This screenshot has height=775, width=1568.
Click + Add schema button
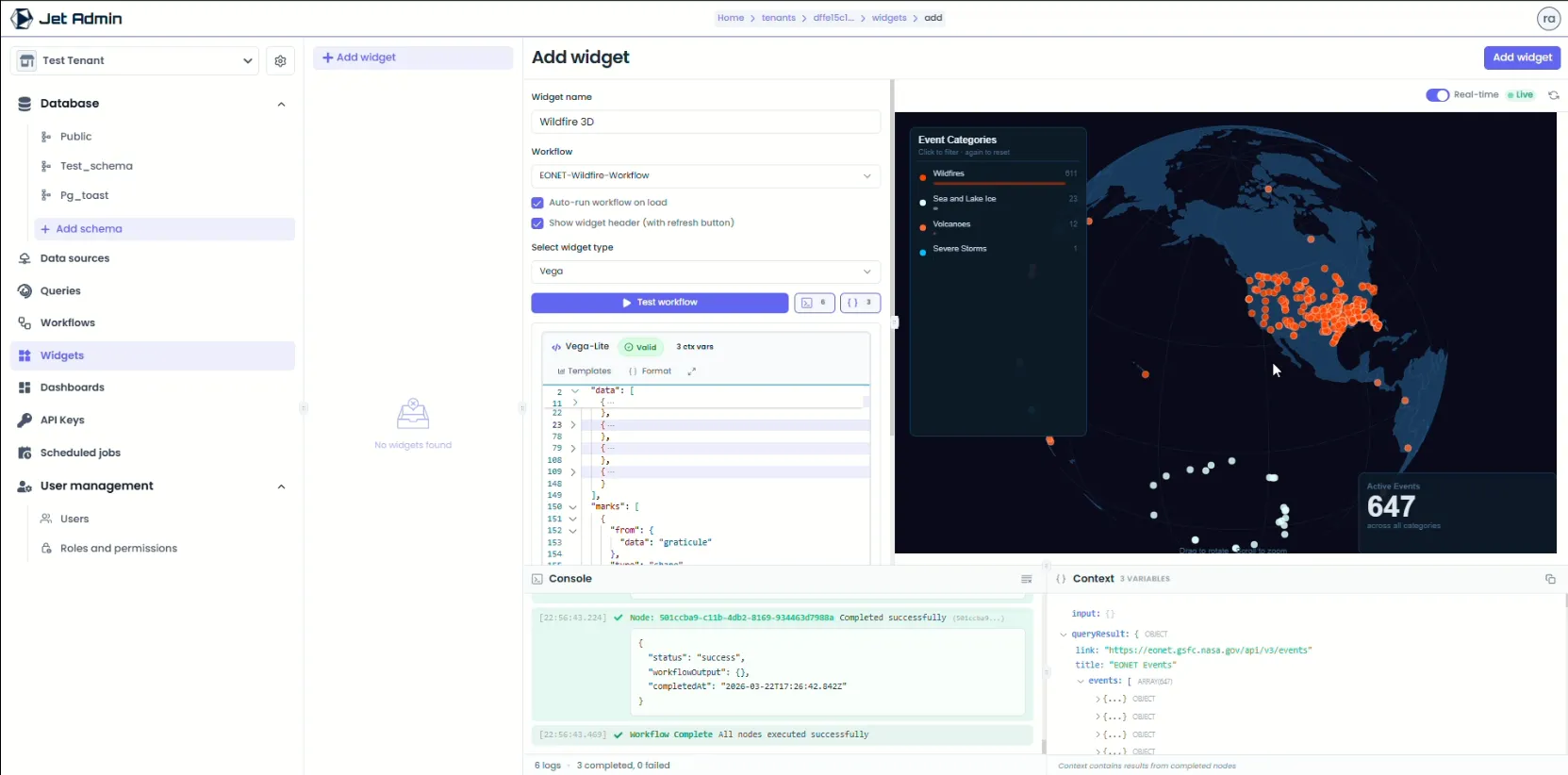pos(165,229)
